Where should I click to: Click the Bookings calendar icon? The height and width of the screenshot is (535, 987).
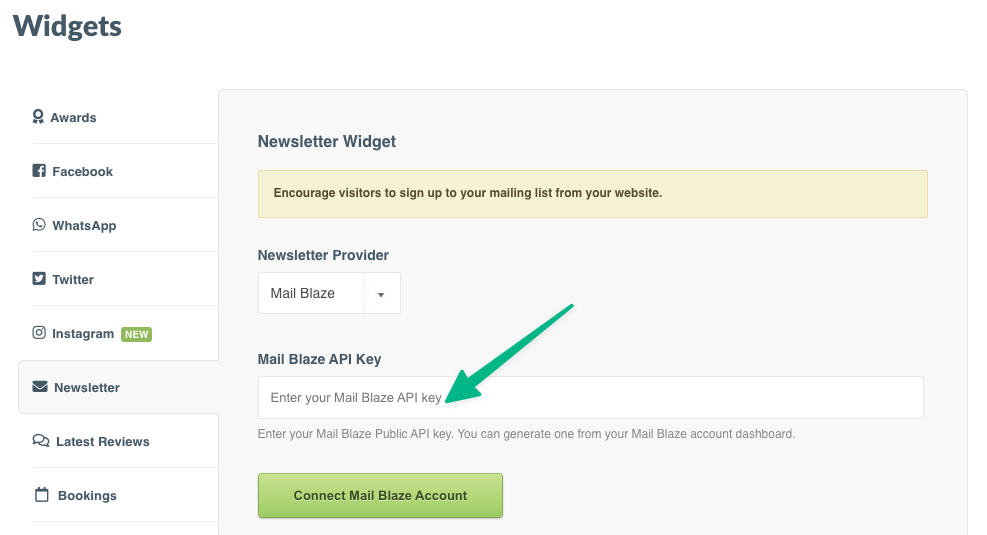(41, 495)
